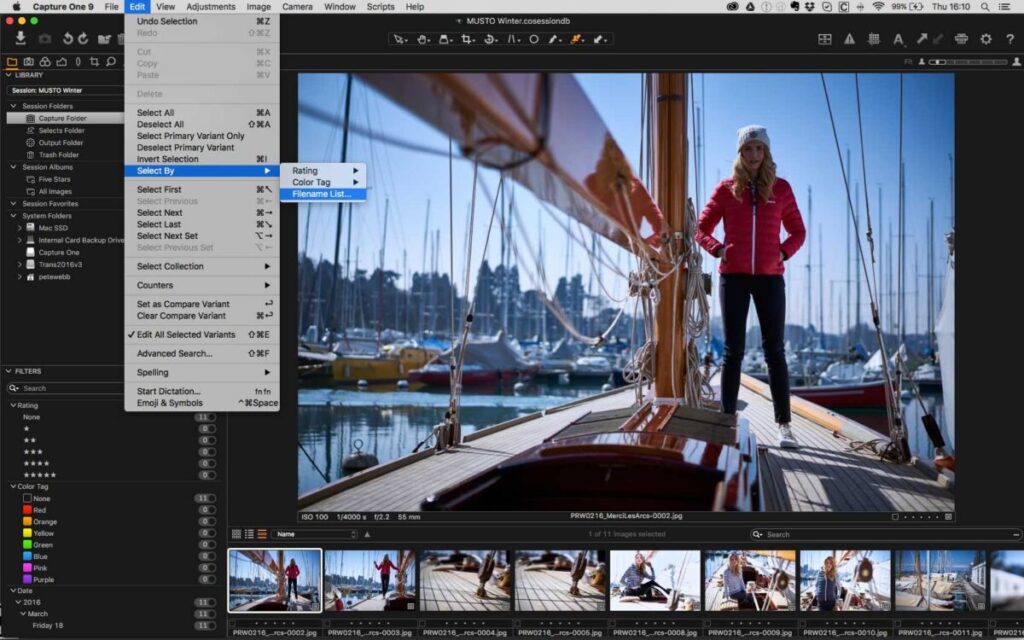
Task: Click the Print icon in toolbar
Action: [x=961, y=39]
